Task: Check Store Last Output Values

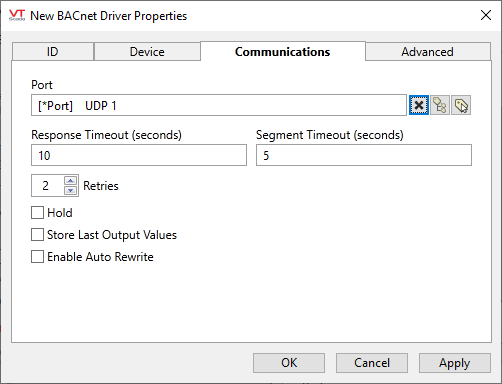Action: point(37,235)
